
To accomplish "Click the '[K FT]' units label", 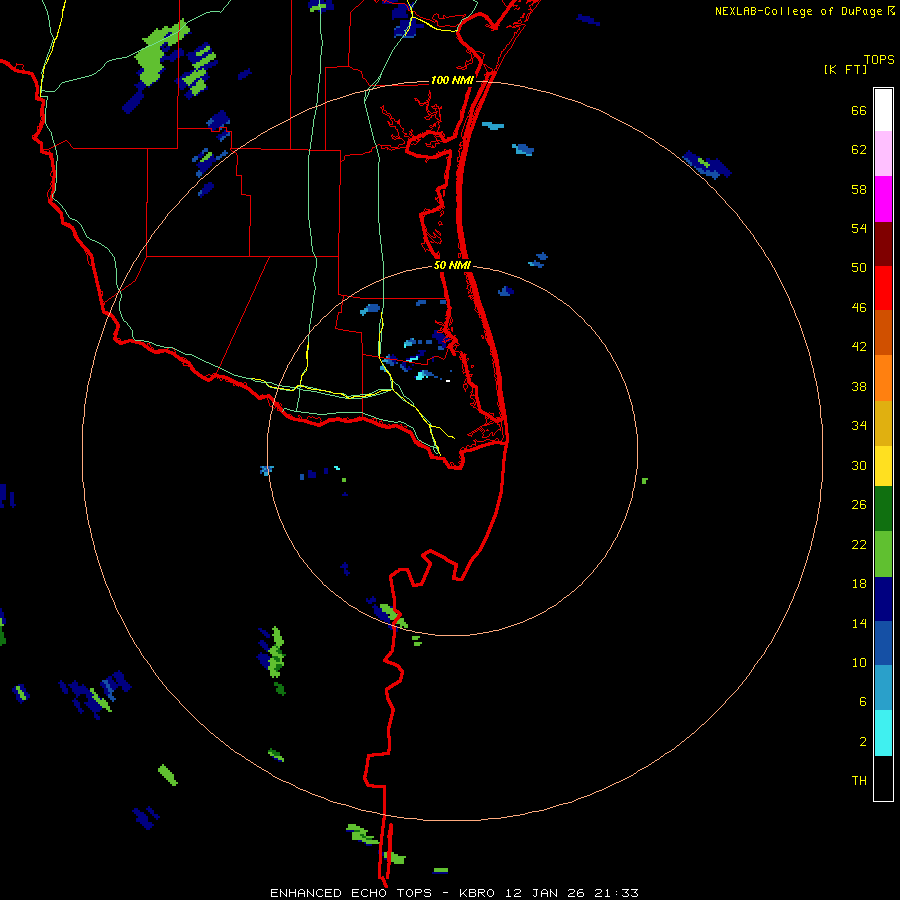I will [x=845, y=70].
